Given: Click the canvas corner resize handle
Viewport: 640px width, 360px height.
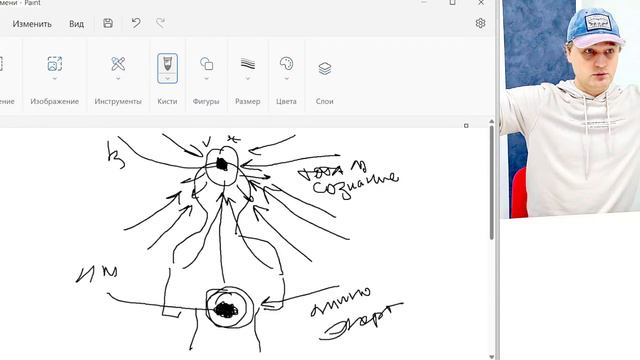Looking at the screenshot, I should tap(466, 126).
